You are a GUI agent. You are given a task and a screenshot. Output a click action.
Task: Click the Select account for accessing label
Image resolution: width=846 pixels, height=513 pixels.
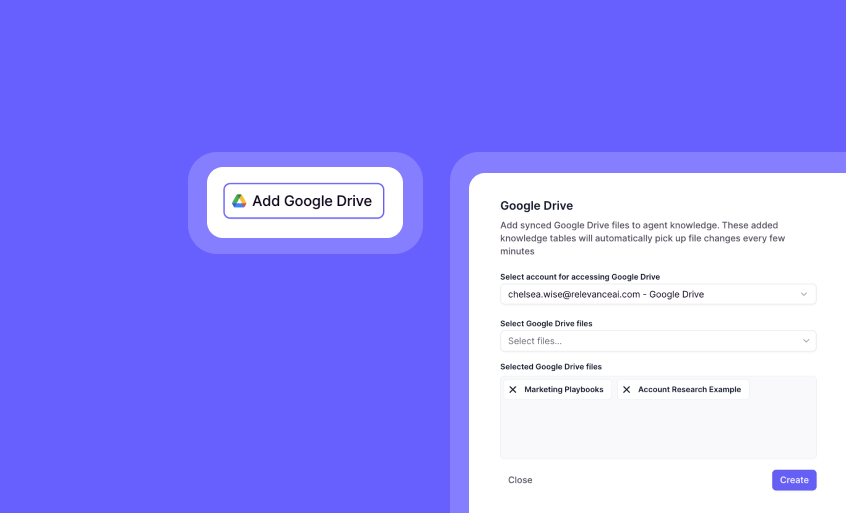[x=580, y=277]
